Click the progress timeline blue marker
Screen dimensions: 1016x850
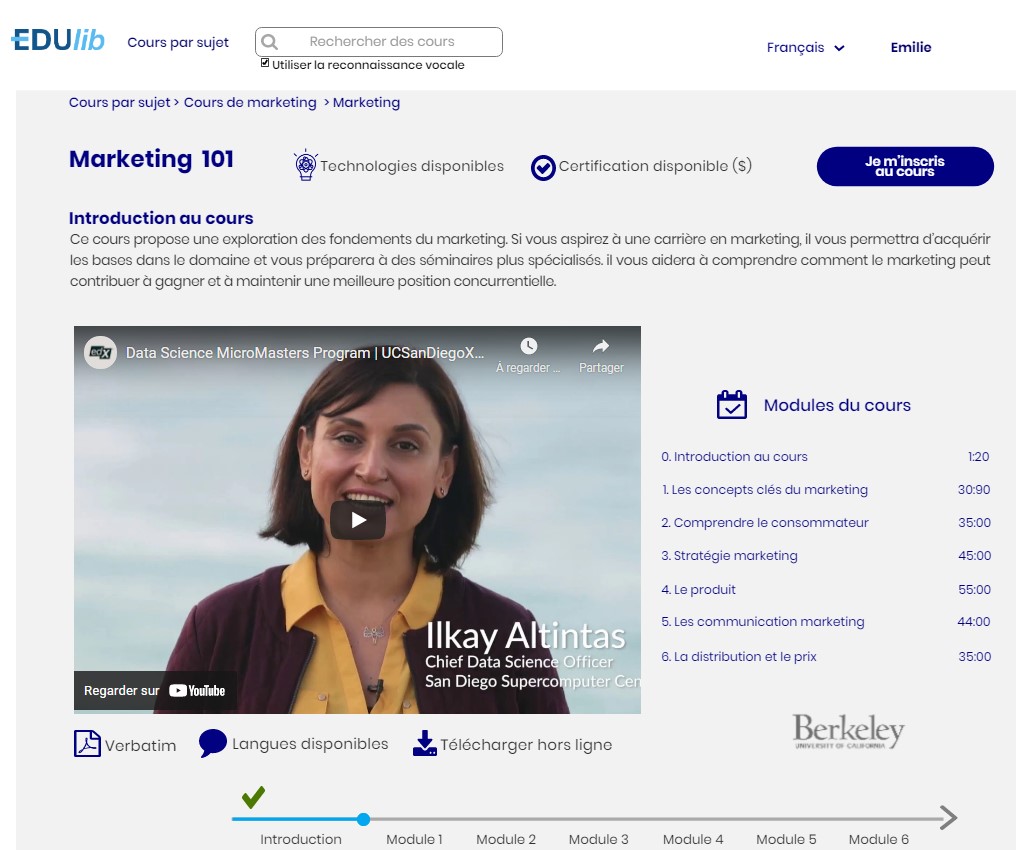coord(363,819)
